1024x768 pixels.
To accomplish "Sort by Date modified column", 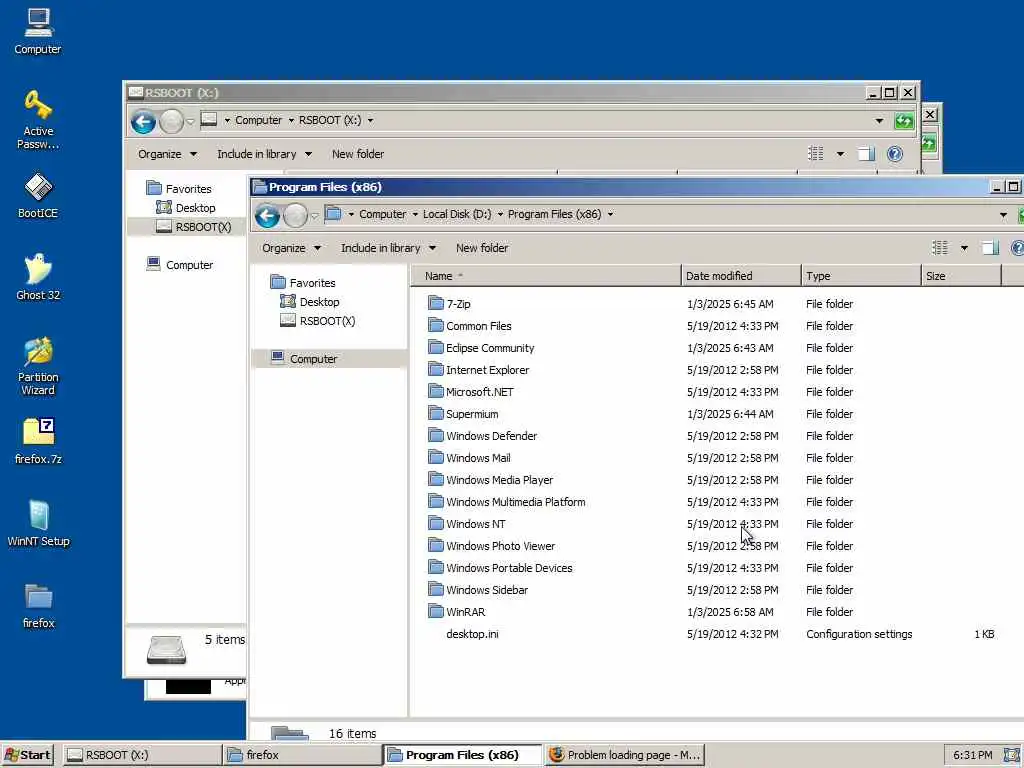I will (741, 276).
